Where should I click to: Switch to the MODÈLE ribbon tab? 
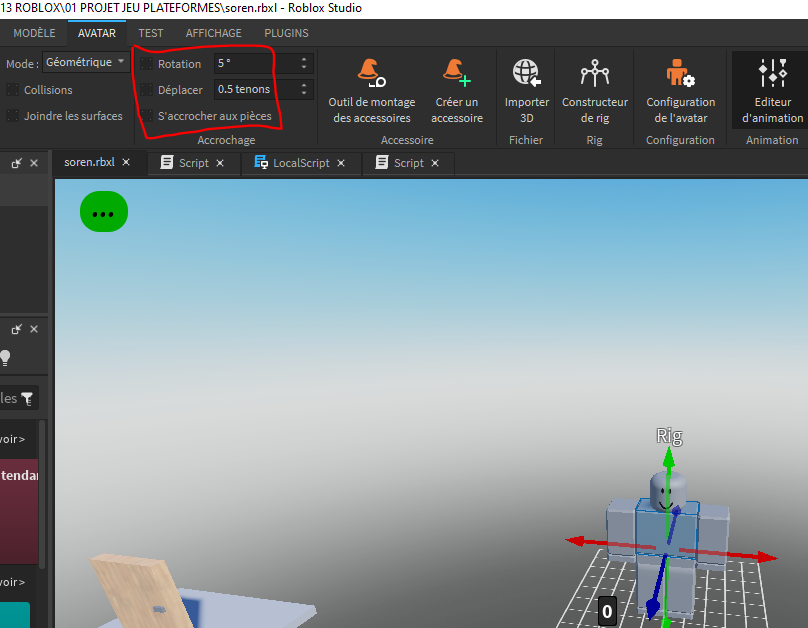pos(35,33)
